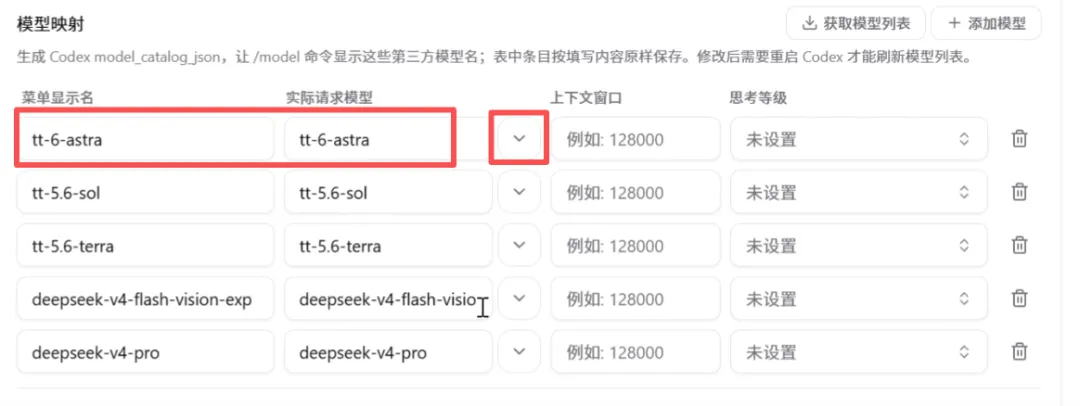1080x406 pixels.
Task: Focus the deepseek-v4-pro actual request model field
Action: point(388,352)
